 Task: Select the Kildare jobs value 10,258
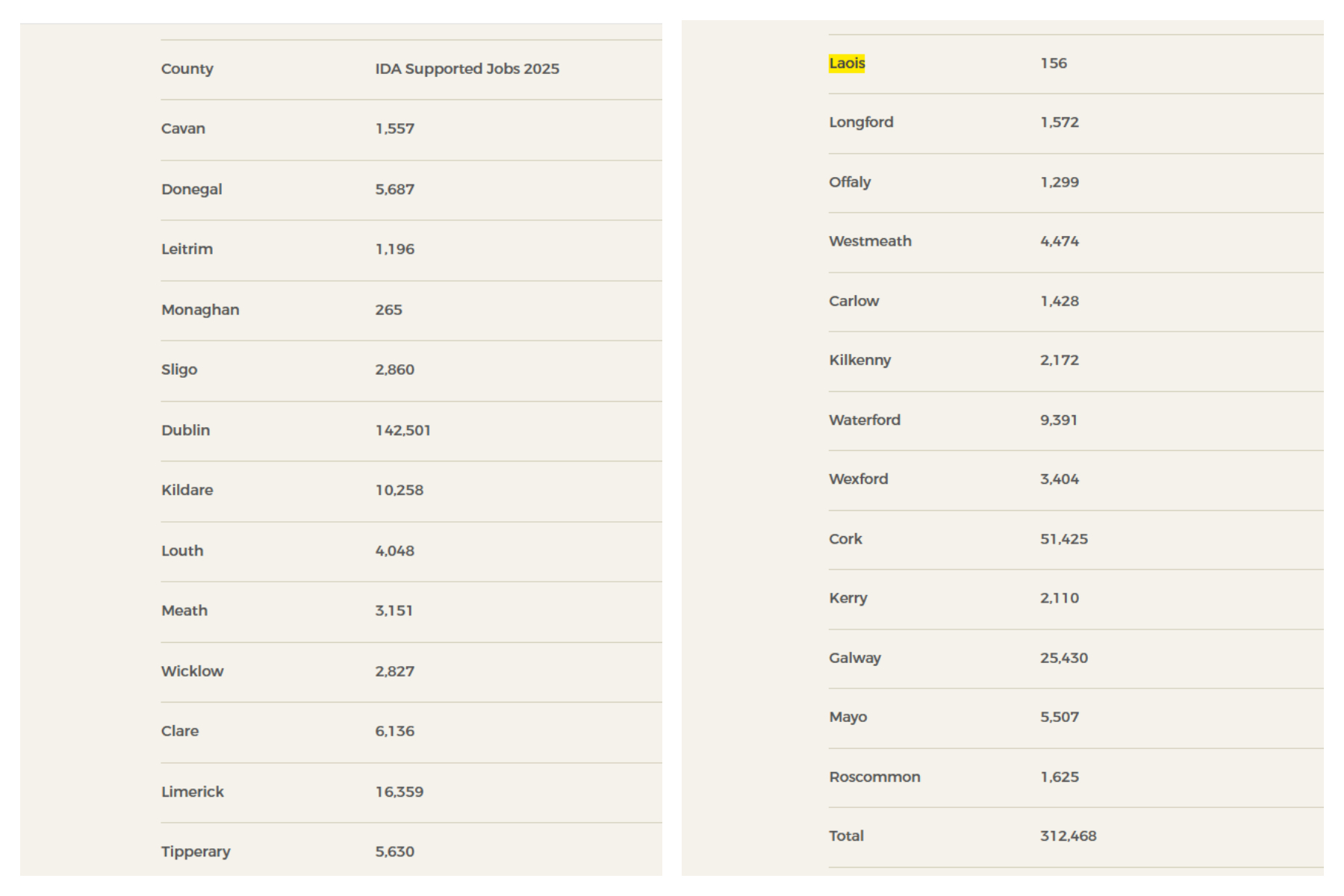coord(399,491)
